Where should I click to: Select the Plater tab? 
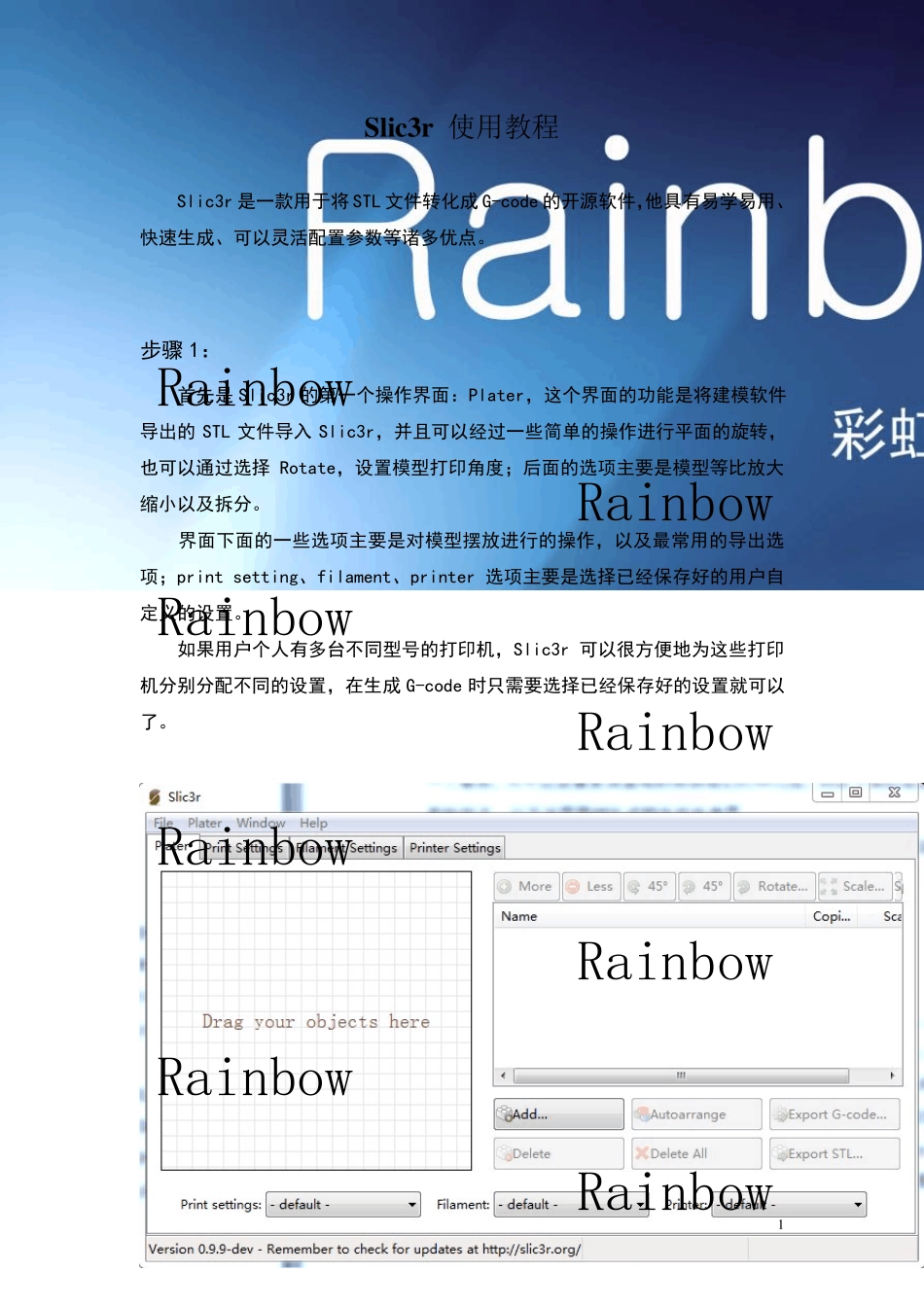click(174, 846)
